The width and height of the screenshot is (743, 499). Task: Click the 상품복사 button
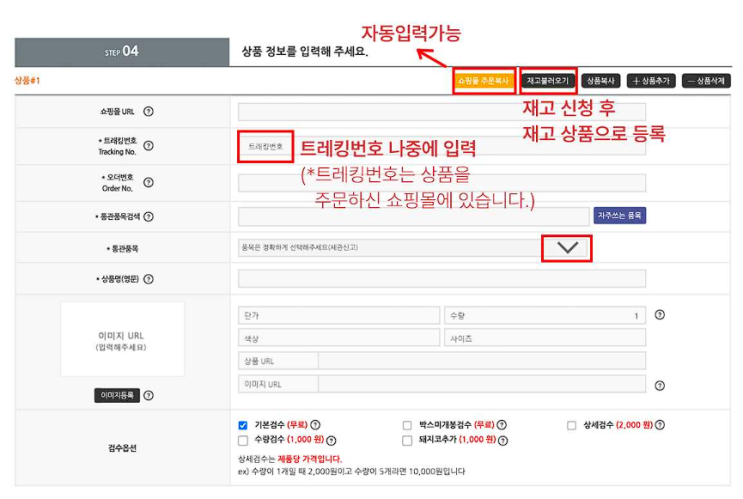coord(600,81)
